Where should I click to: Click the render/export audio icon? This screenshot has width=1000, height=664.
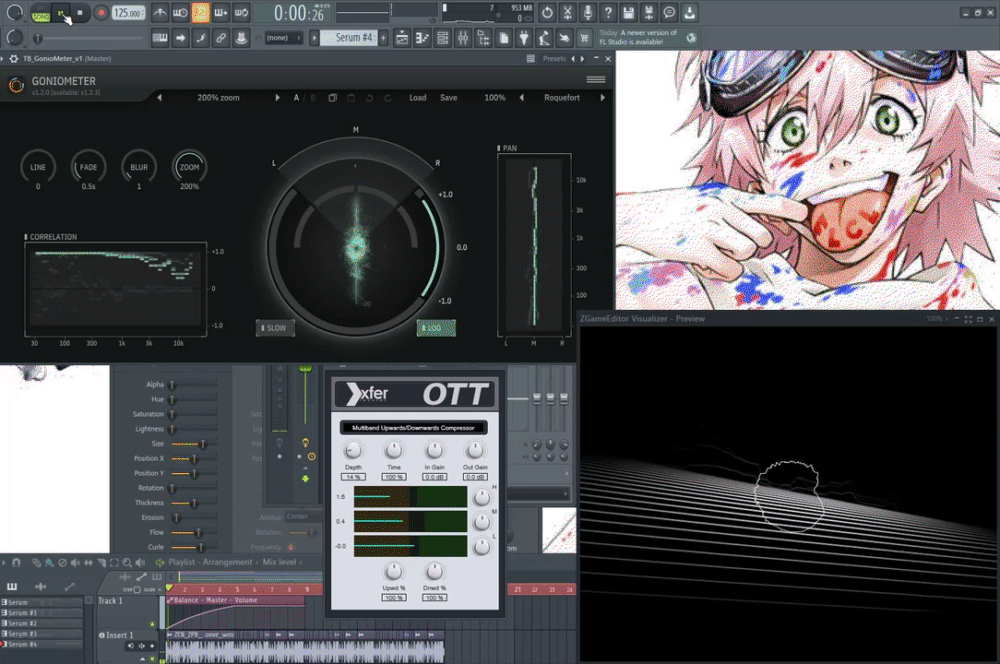[649, 12]
